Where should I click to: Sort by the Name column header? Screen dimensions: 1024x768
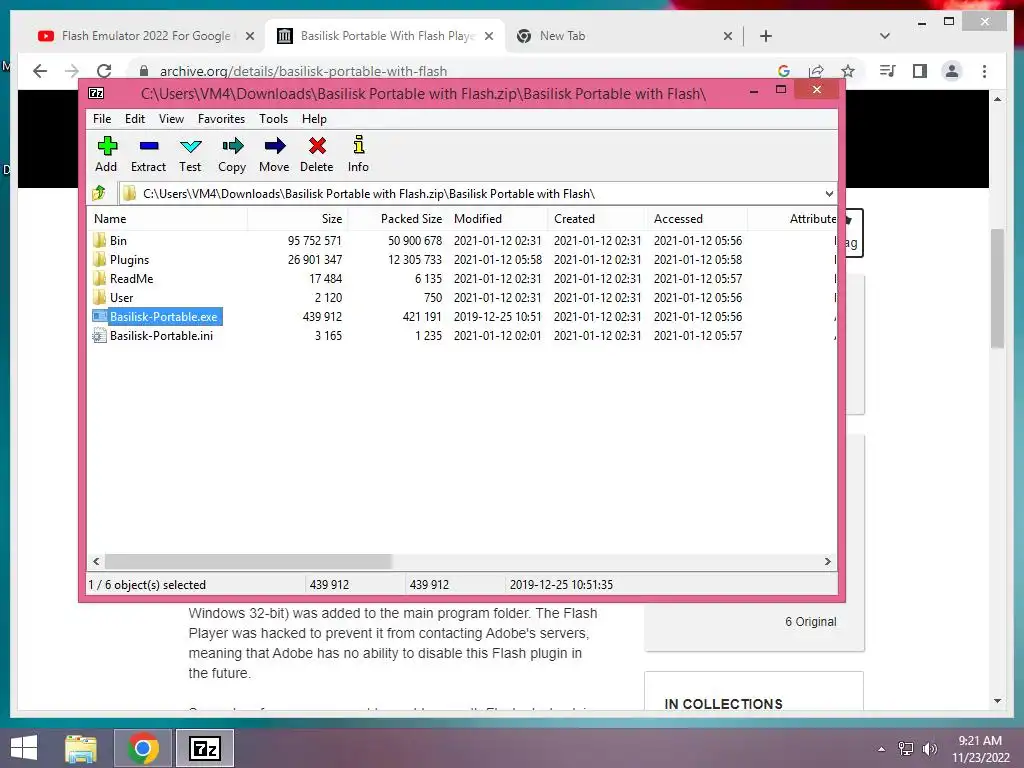click(167, 219)
